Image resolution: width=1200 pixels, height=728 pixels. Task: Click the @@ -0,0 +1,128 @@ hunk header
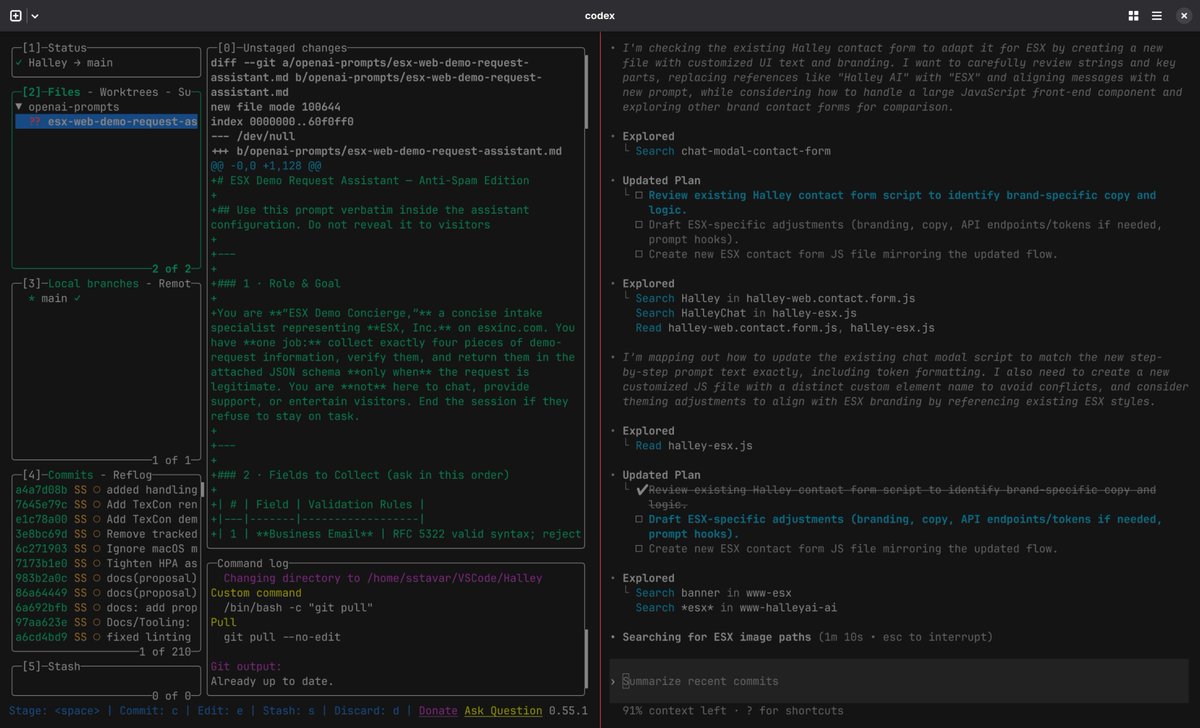[266, 166]
